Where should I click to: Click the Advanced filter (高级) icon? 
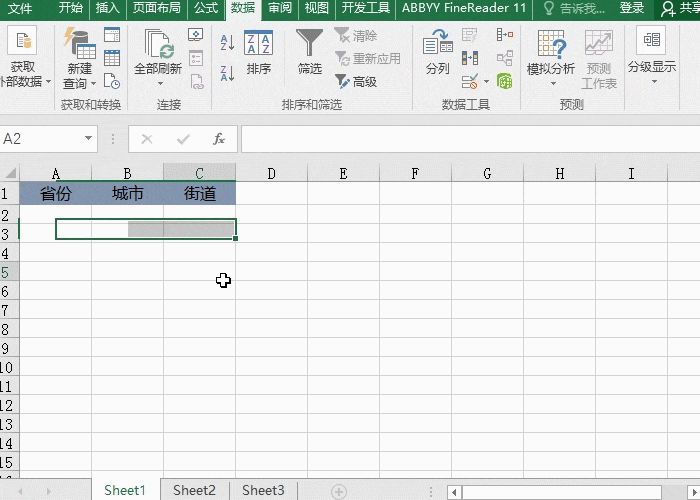[x=342, y=82]
